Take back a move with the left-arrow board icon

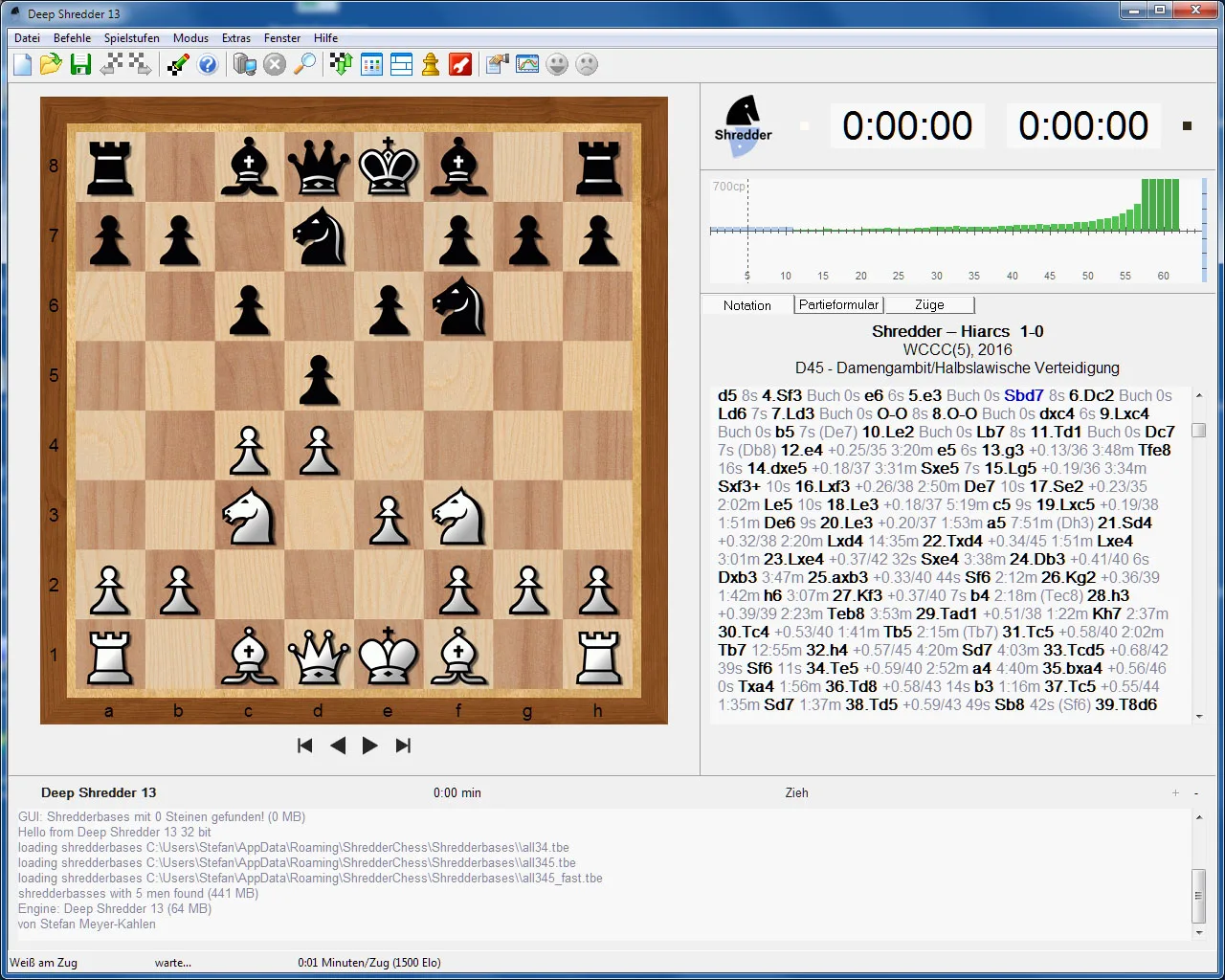pos(112,64)
